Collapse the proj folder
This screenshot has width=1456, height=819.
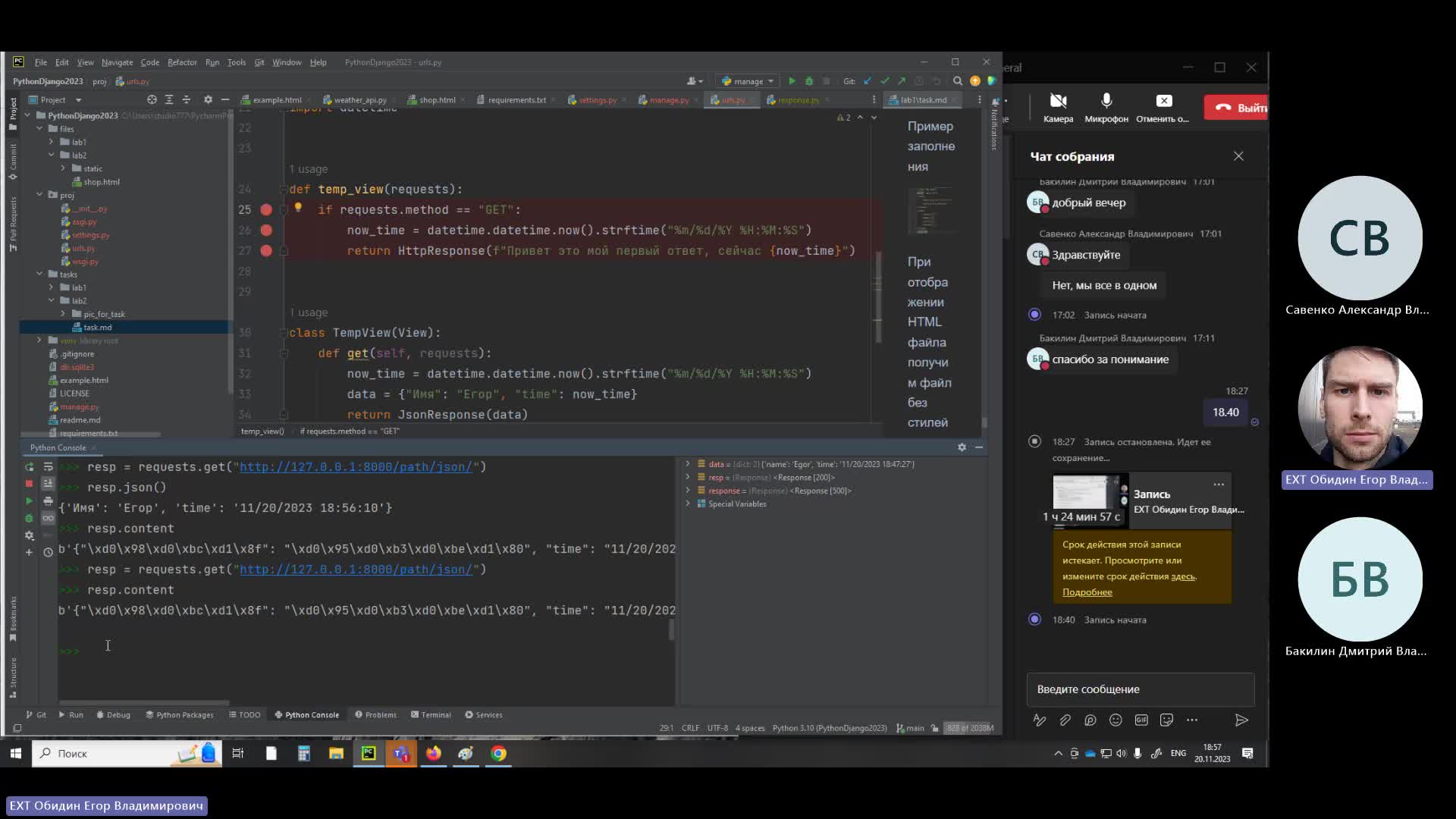click(39, 195)
